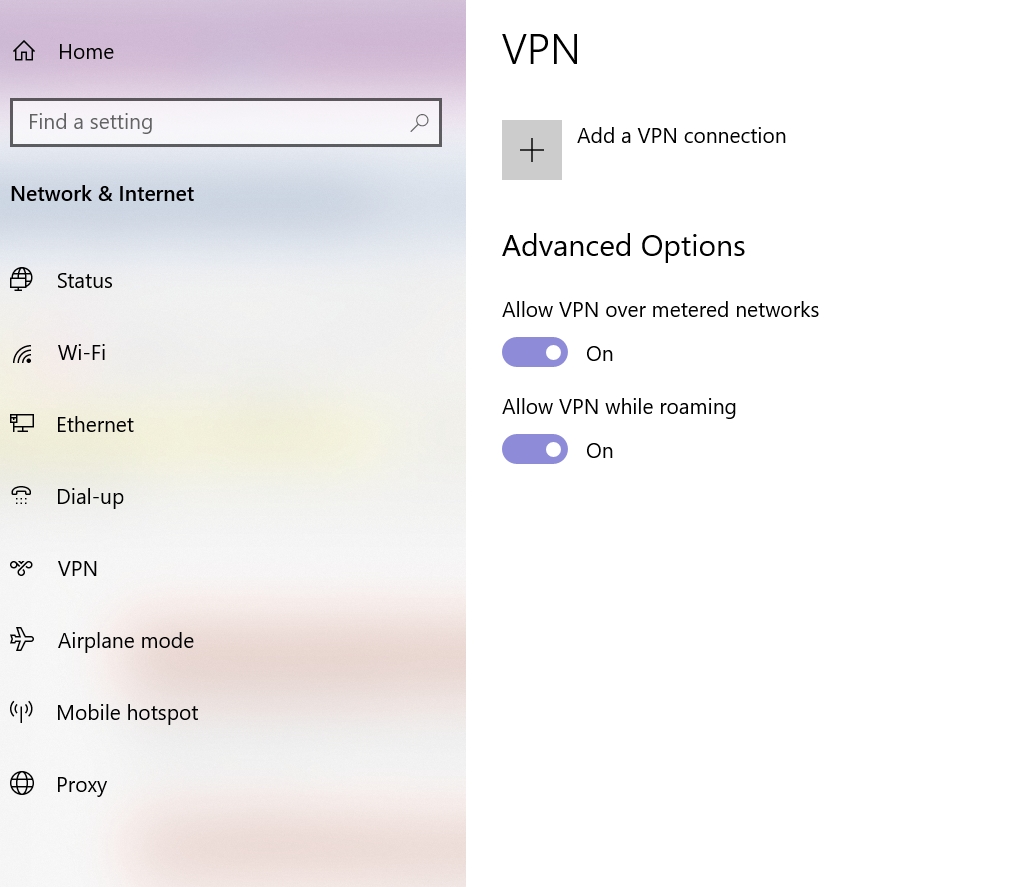Click the Airplane mode plane icon

click(x=22, y=639)
